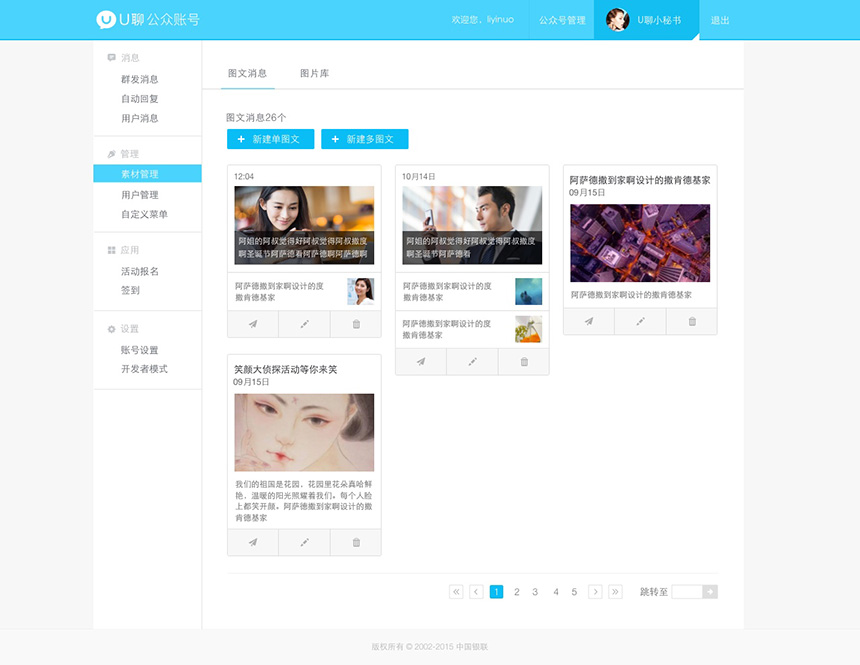Click the 新建多图文 button
860x665 pixels.
pos(365,139)
